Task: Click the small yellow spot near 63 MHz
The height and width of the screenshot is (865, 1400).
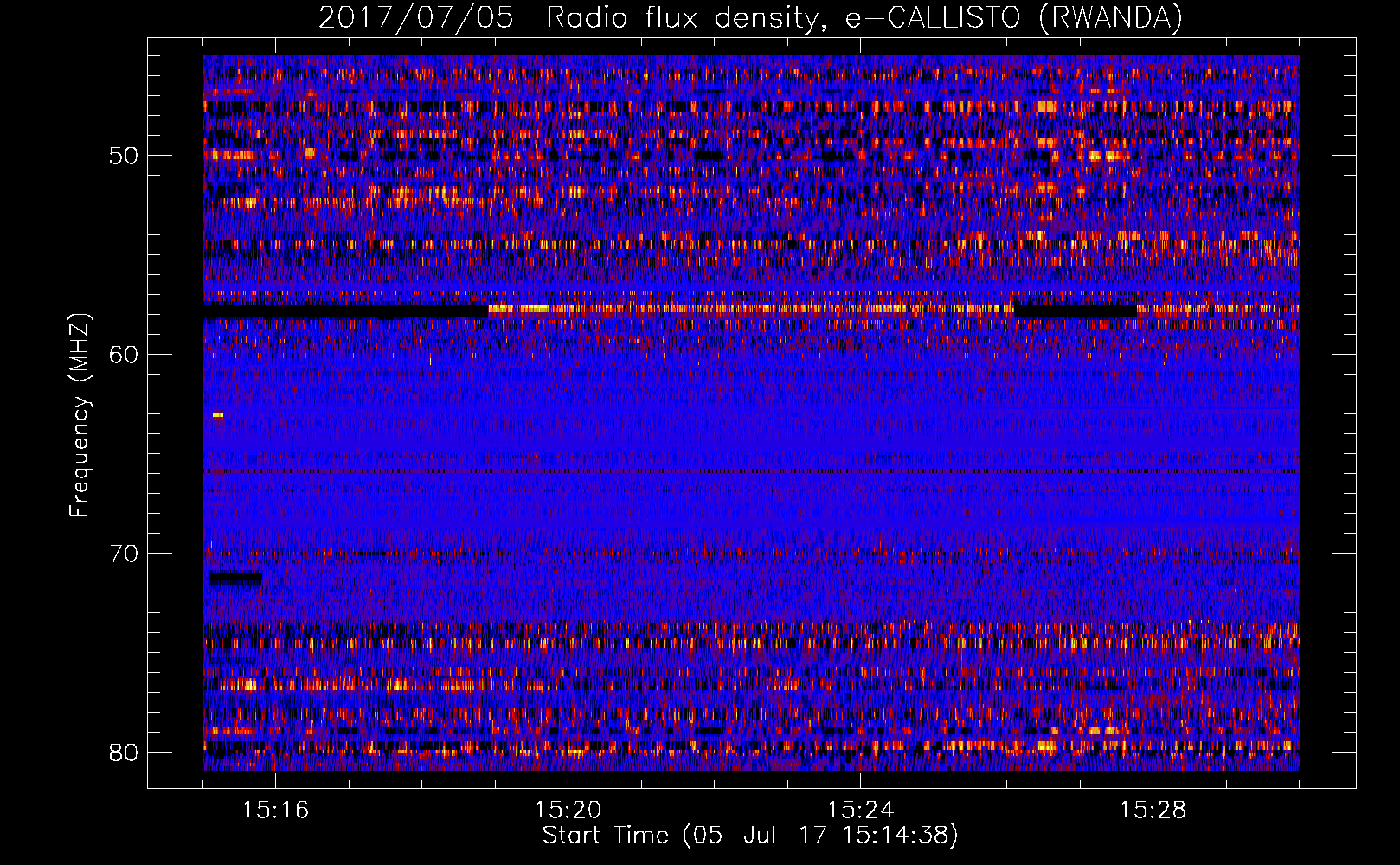Action: 218,416
